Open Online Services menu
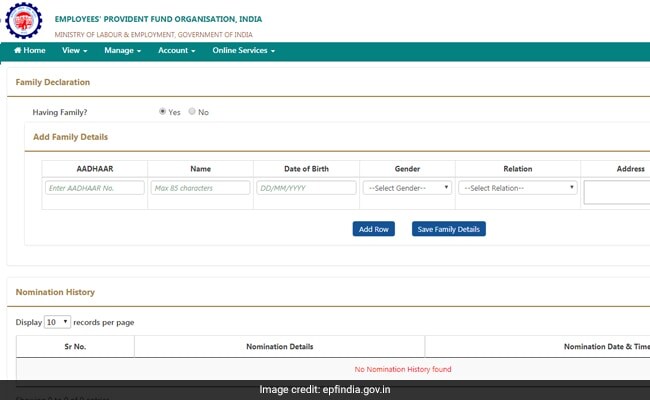Screen dimensions: 650x400 (243, 50)
